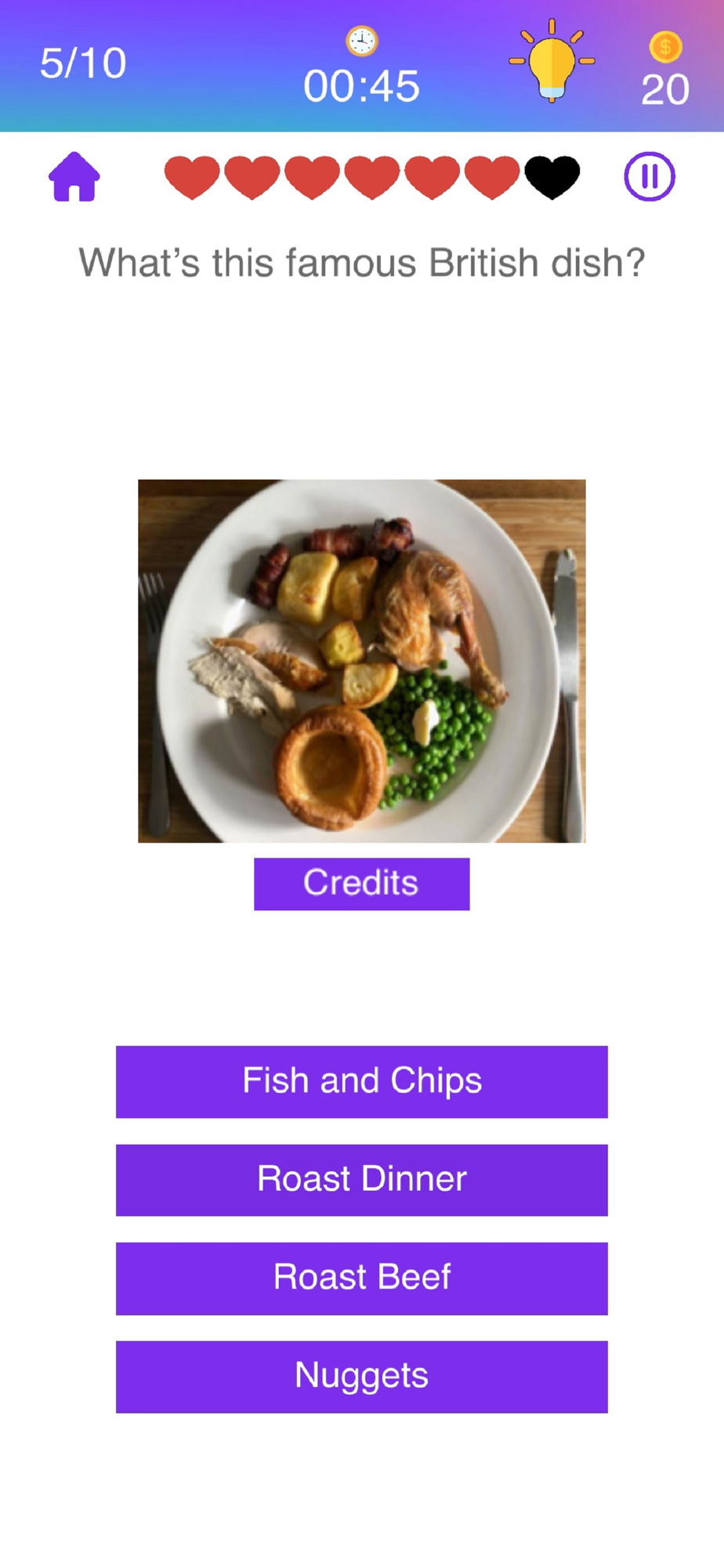This screenshot has height=1568, width=724.
Task: Tap the purple home icon
Action: click(x=74, y=176)
